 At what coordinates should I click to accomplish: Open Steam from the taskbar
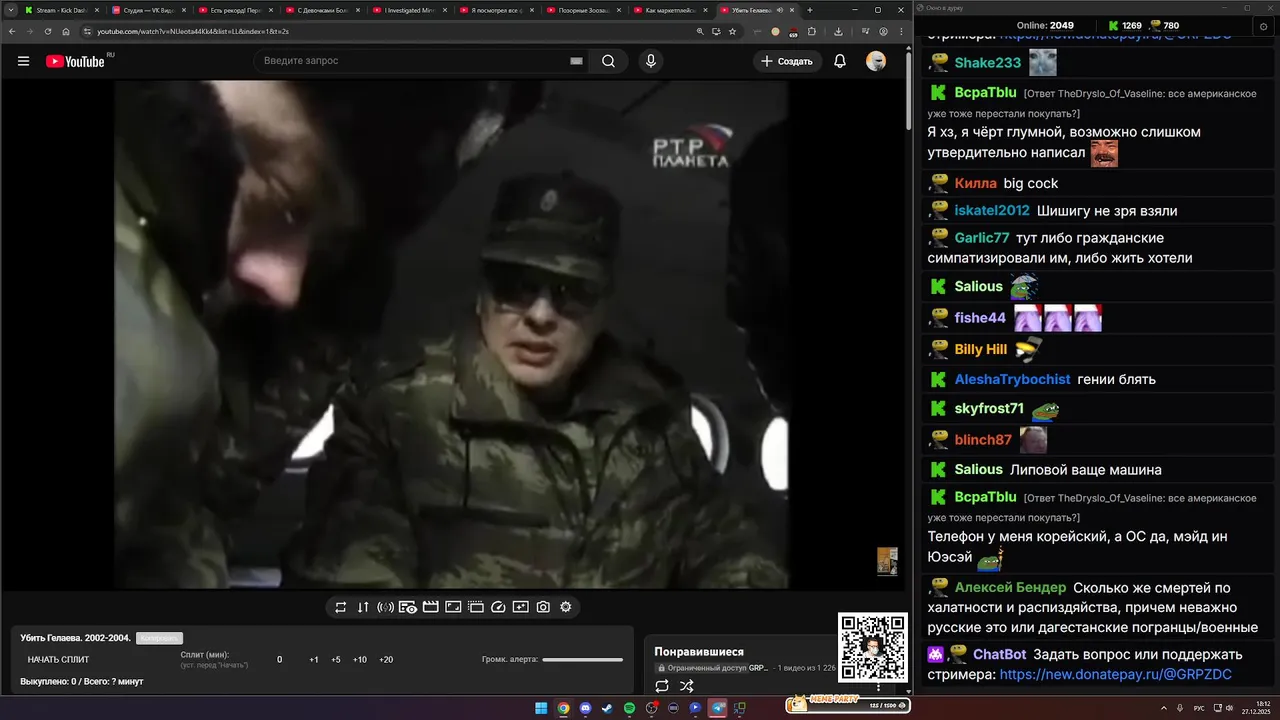click(x=607, y=708)
